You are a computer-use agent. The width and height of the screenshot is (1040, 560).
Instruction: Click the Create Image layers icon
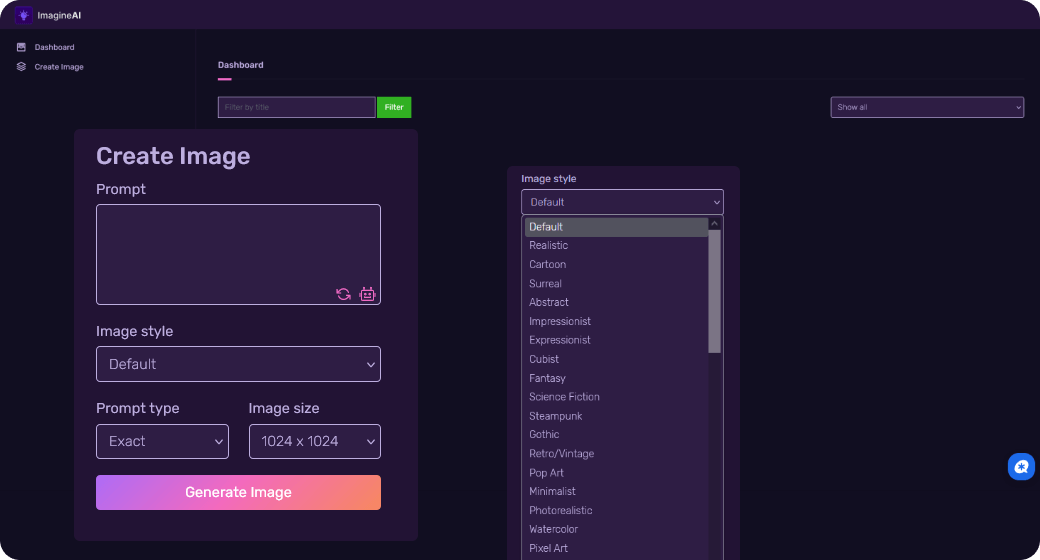coord(21,66)
